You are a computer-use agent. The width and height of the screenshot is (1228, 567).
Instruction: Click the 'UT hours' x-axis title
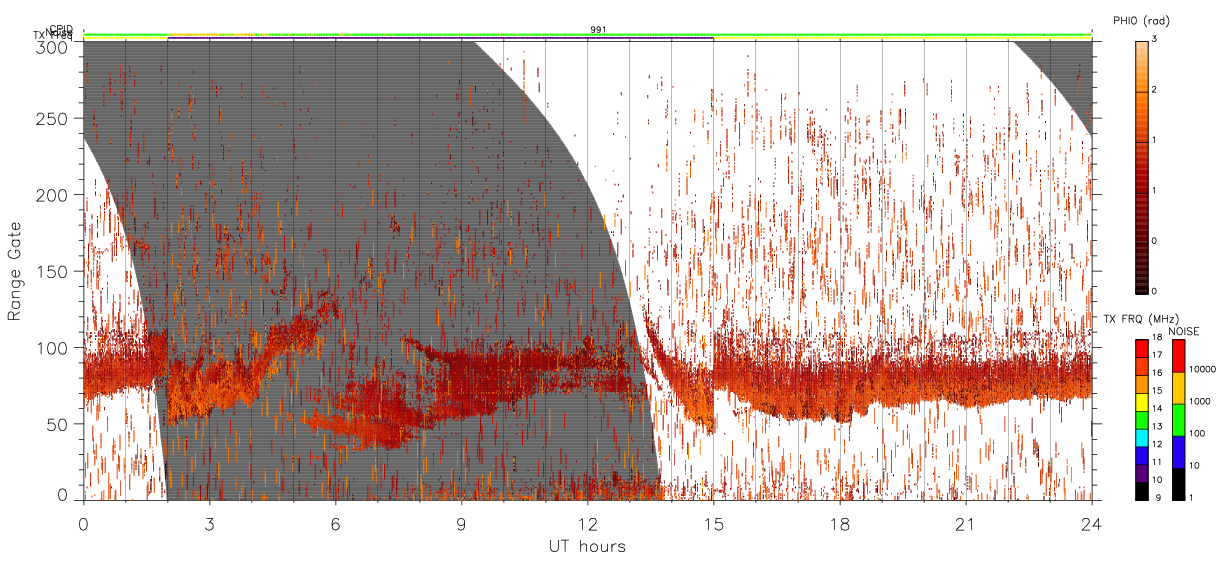[587, 546]
